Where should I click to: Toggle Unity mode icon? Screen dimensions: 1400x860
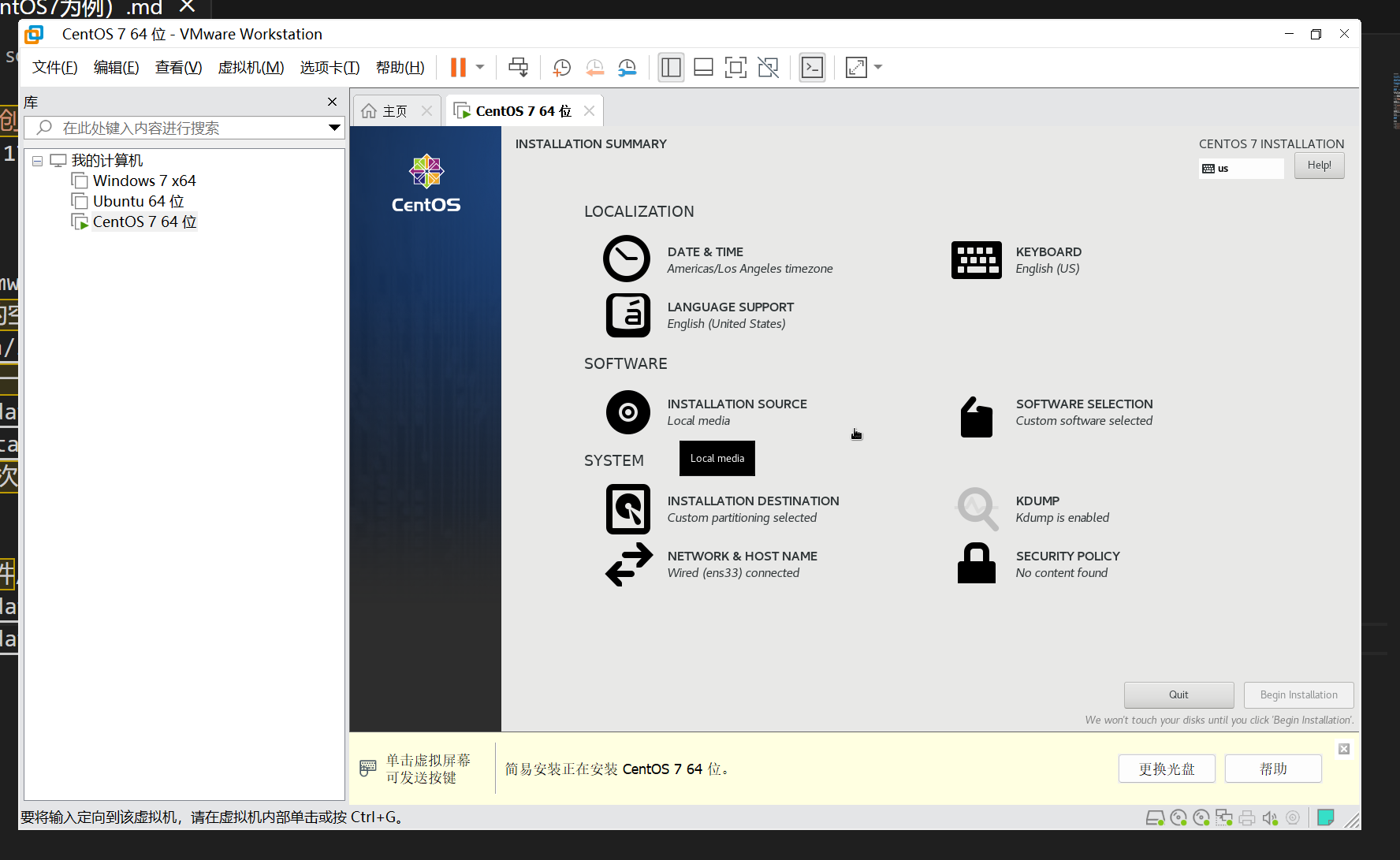[768, 68]
